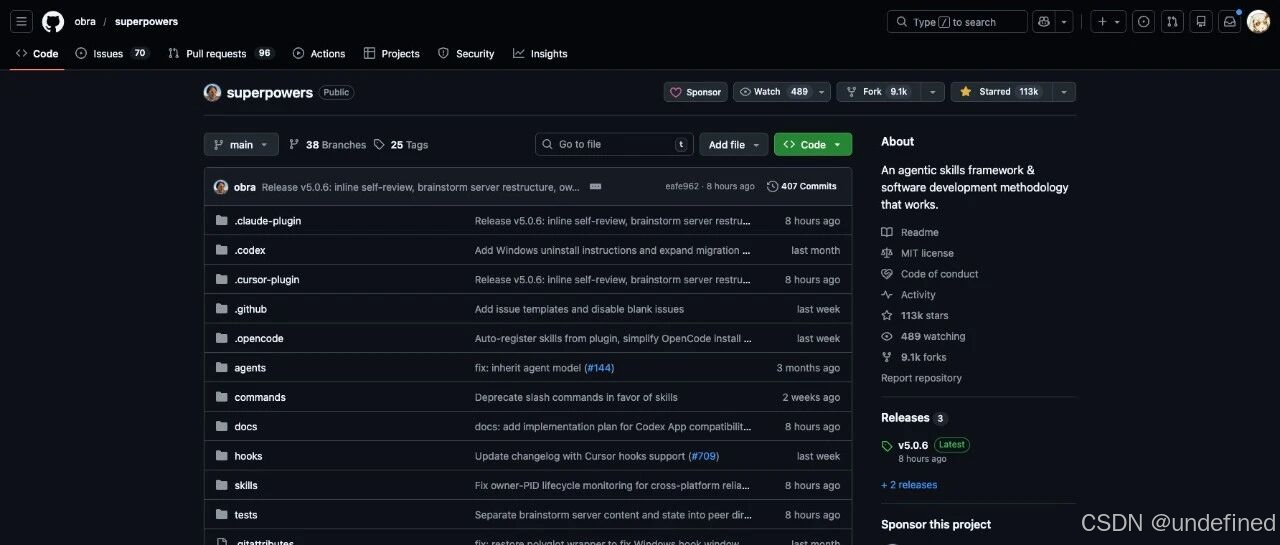Click the search box in header

[x=957, y=21]
